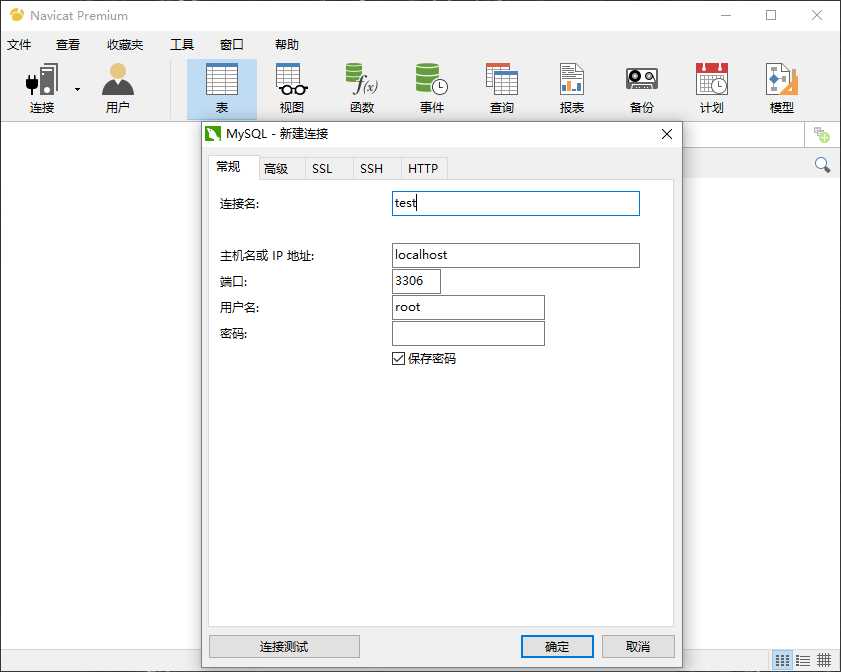This screenshot has width=841, height=672.
Task: Click the 主机名或 IP 地址: label
Action: (x=267, y=256)
